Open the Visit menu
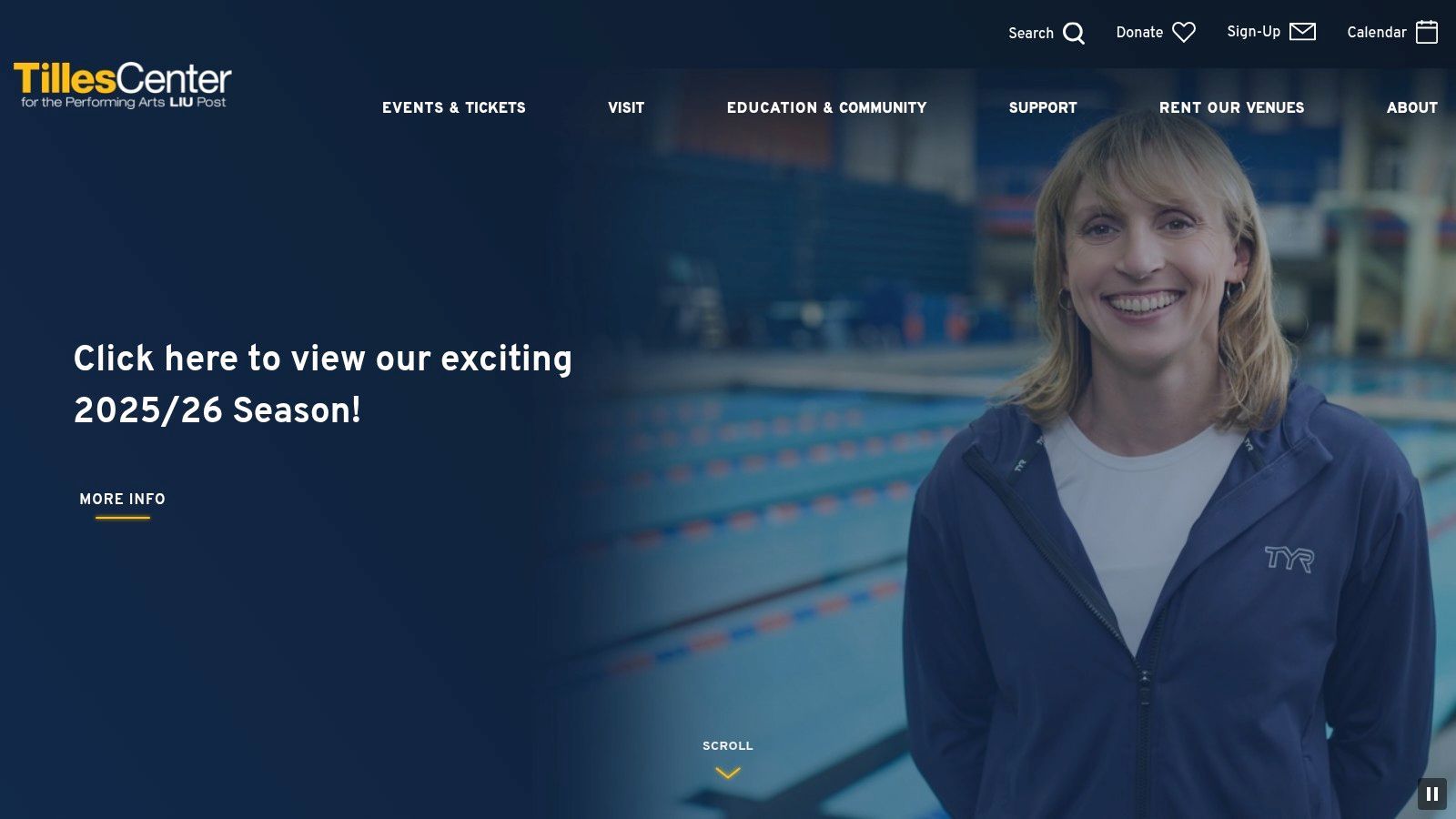The height and width of the screenshot is (819, 1456). click(626, 107)
